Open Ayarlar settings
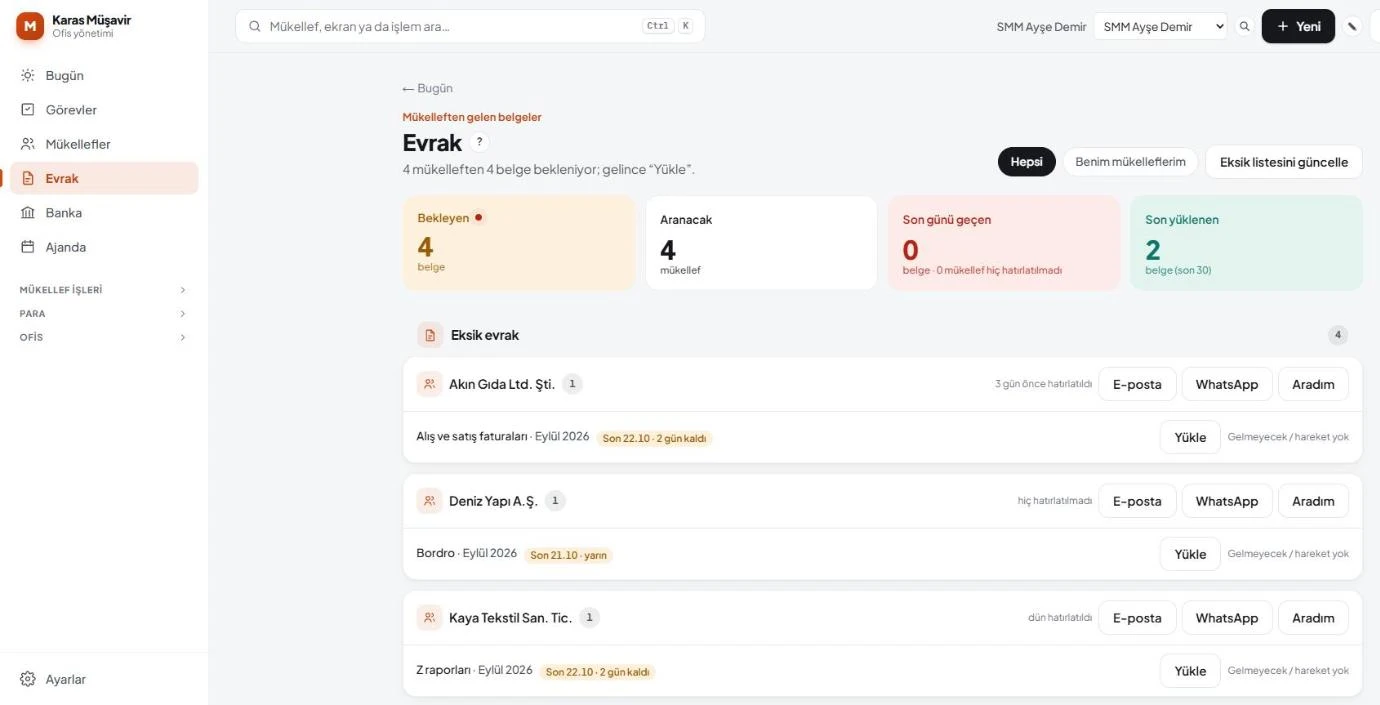Viewport: 1380px width, 705px height. point(104,679)
